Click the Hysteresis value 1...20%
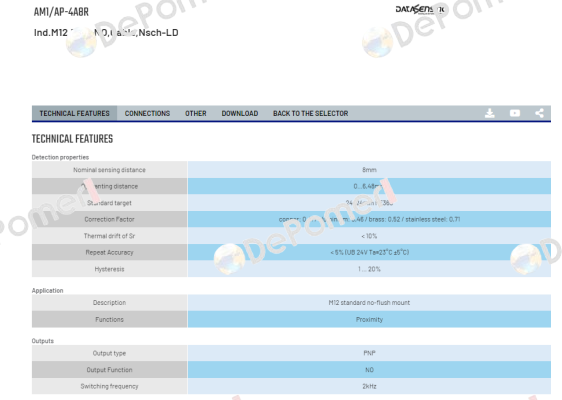The image size is (562, 400). (x=369, y=269)
